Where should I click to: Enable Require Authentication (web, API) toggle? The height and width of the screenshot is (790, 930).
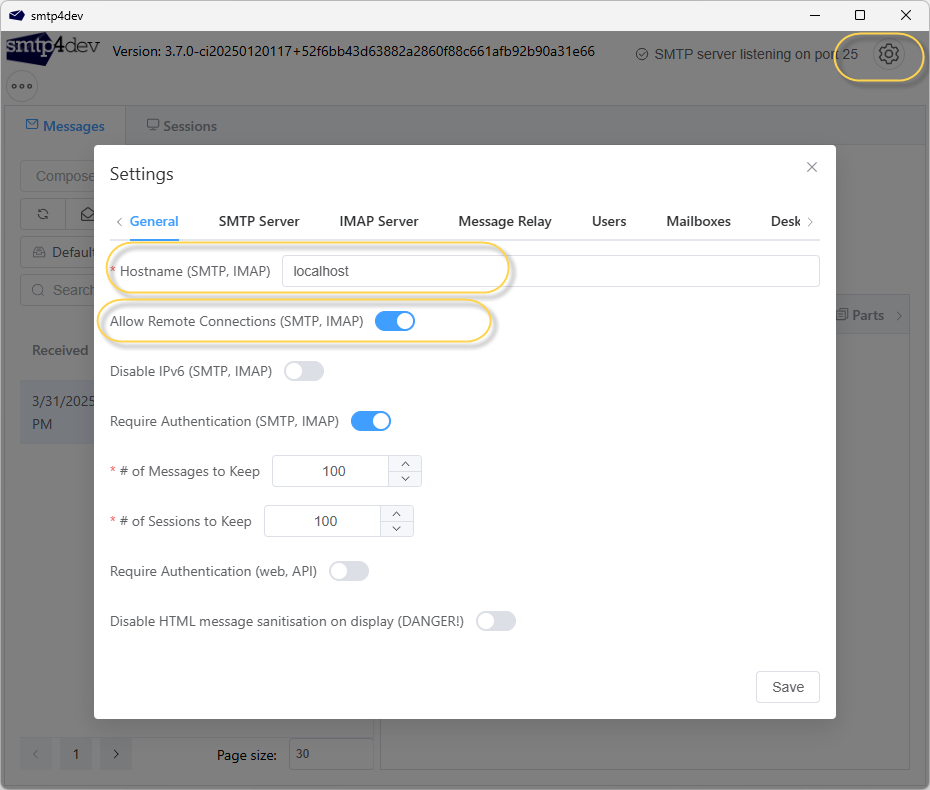(349, 571)
